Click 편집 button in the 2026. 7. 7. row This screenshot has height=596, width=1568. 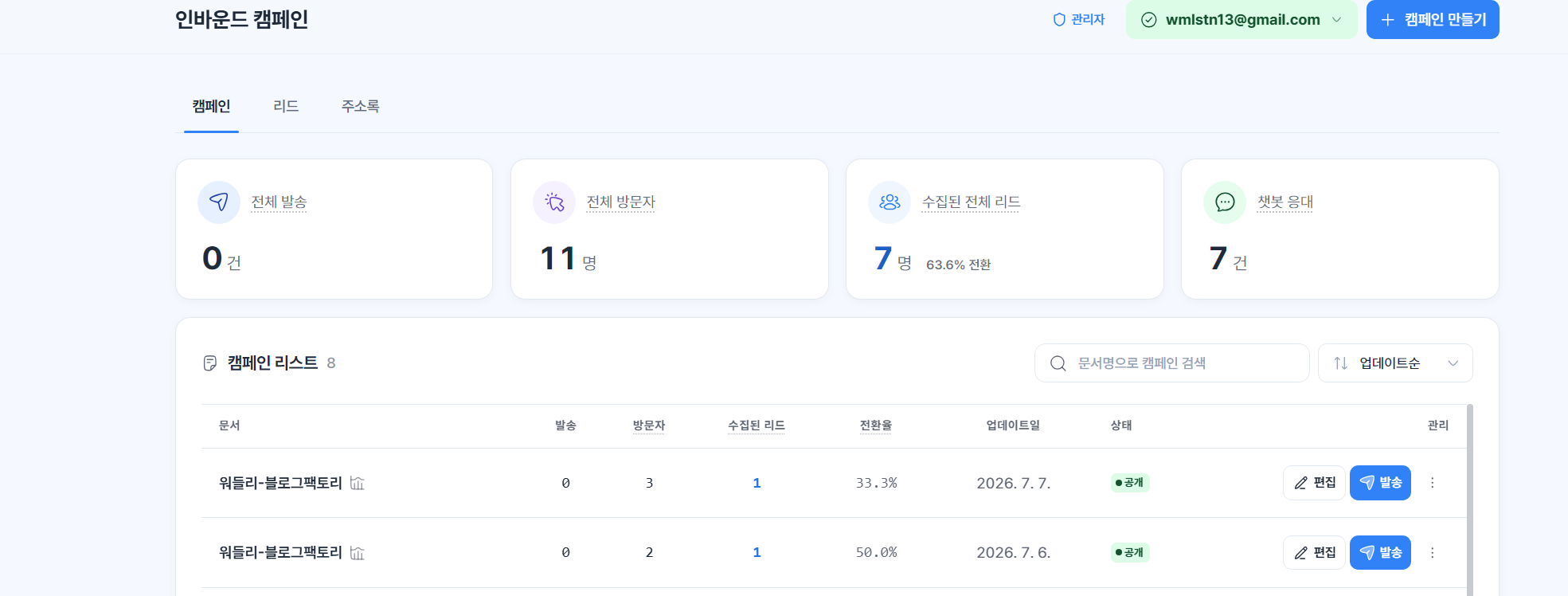coord(1314,483)
